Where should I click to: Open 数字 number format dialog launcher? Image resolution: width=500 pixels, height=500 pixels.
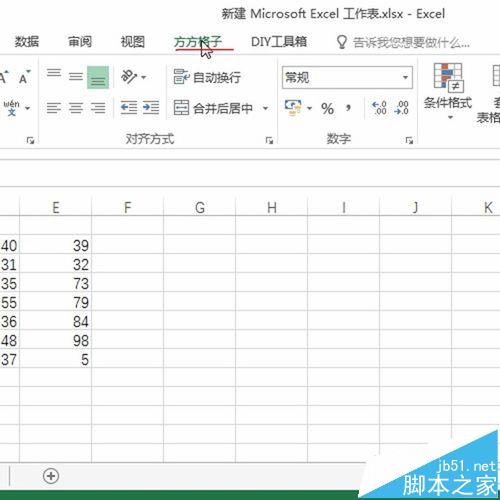point(409,140)
